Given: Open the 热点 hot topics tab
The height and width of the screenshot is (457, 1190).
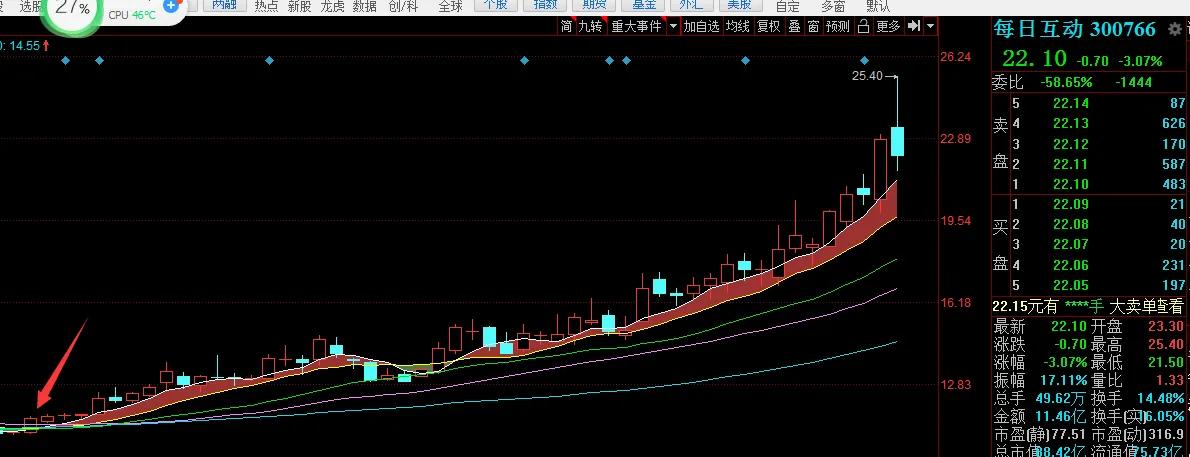Looking at the screenshot, I should pos(266,7).
